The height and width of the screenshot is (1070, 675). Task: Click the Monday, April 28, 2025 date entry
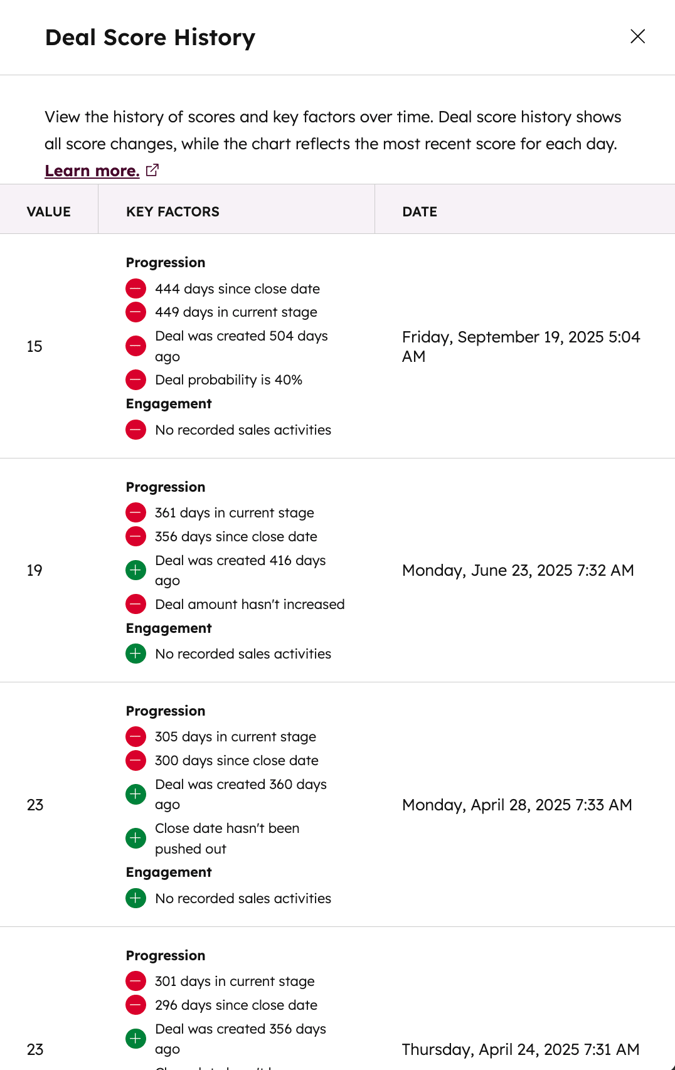(517, 805)
